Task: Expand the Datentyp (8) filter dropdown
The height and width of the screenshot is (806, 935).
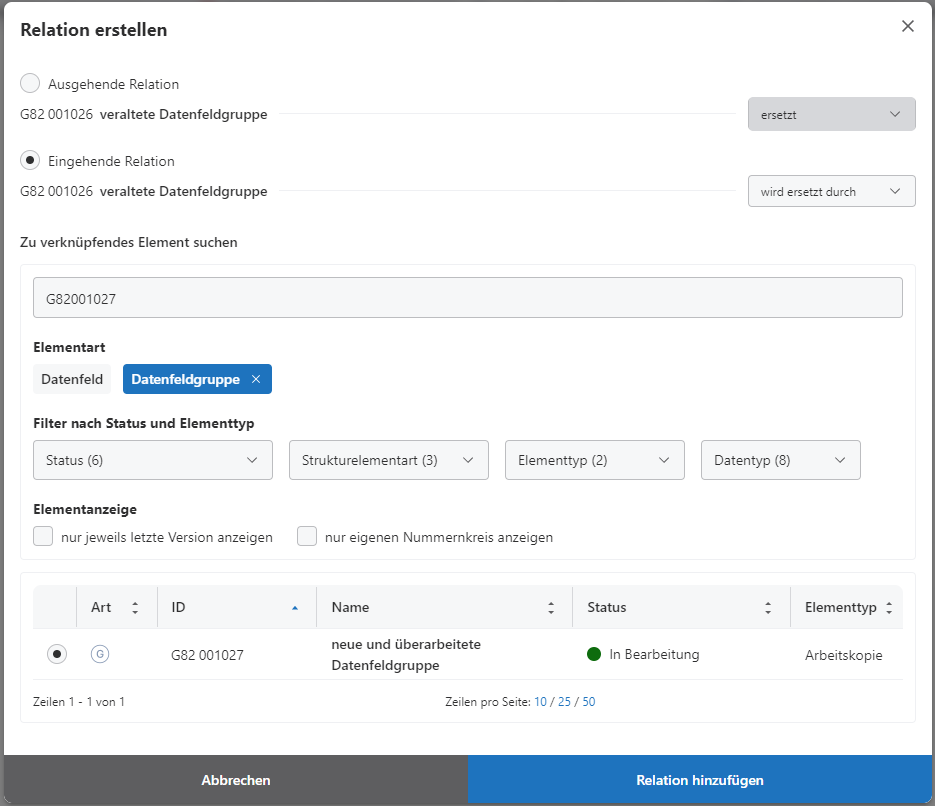Action: [x=780, y=460]
